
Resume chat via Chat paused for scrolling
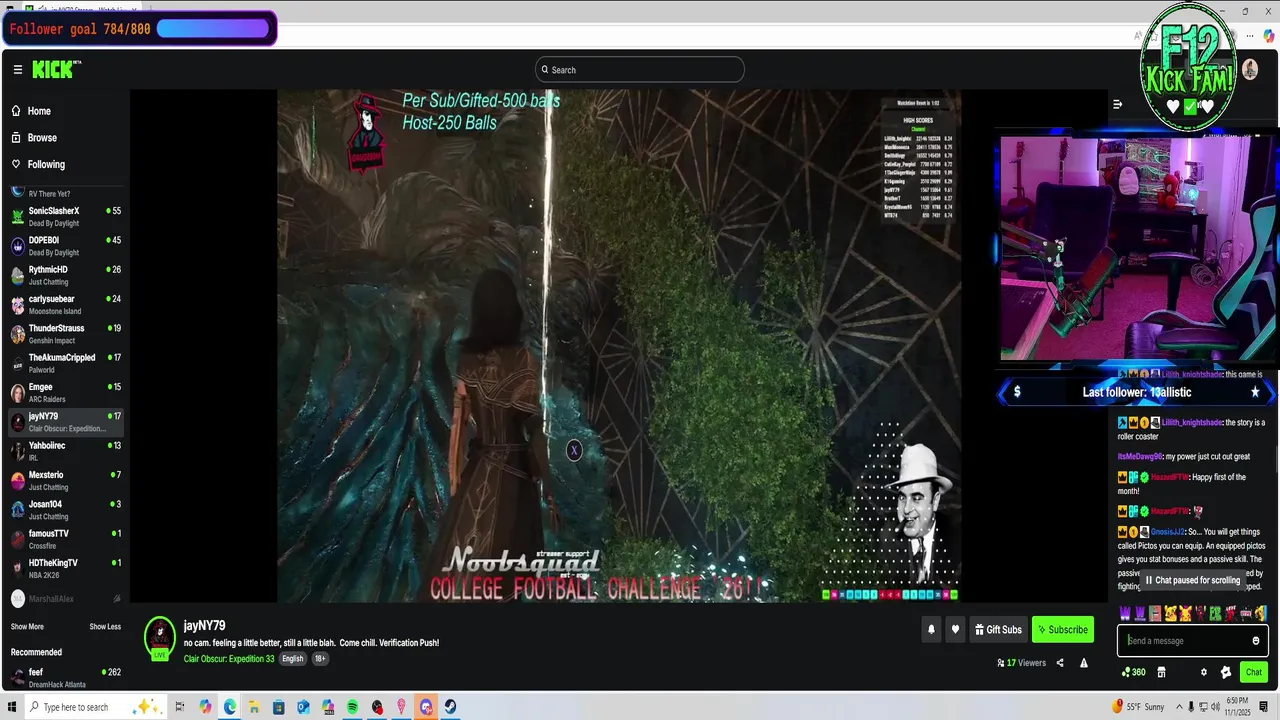coord(1192,580)
